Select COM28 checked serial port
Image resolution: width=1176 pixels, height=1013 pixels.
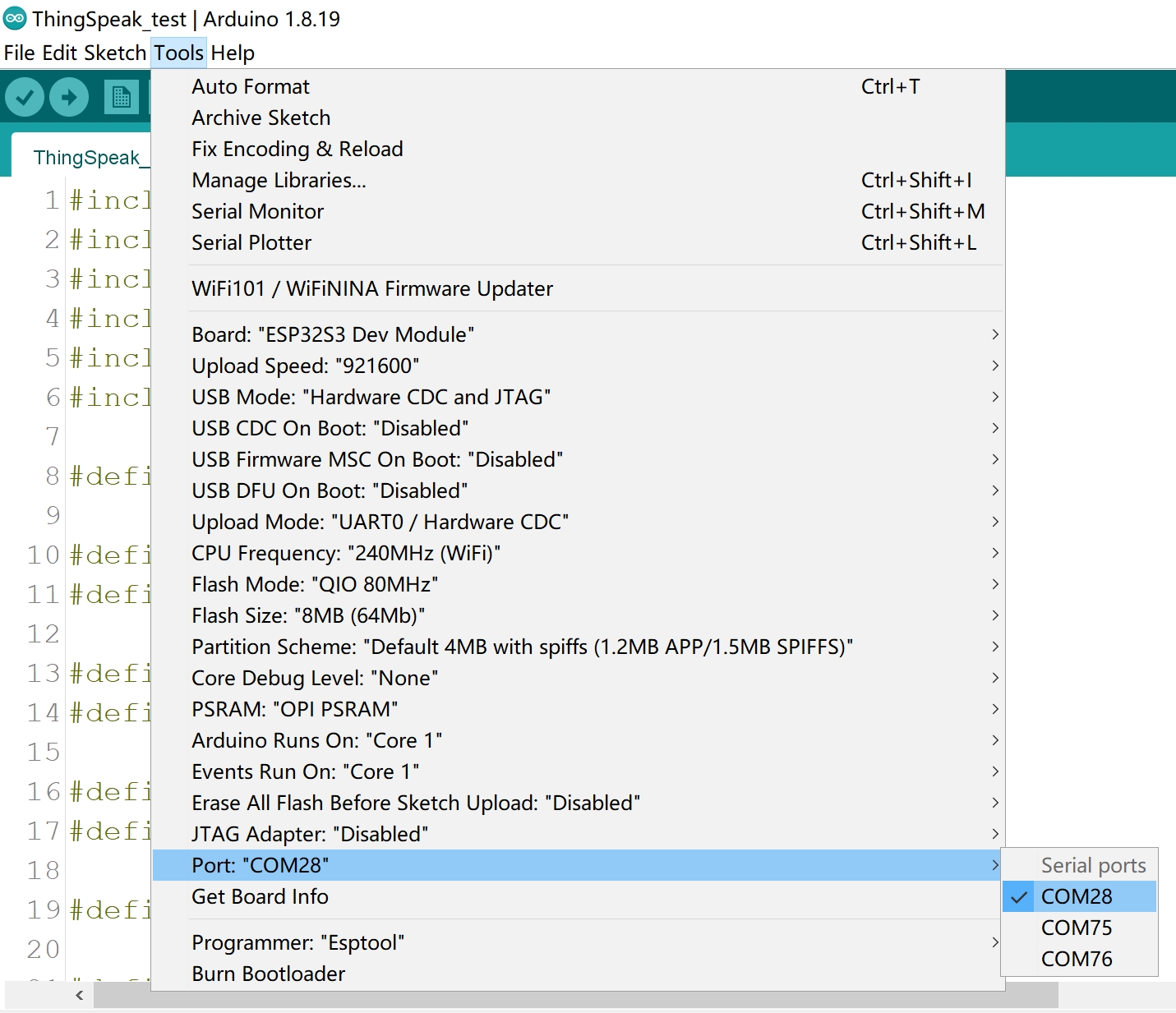[1079, 896]
